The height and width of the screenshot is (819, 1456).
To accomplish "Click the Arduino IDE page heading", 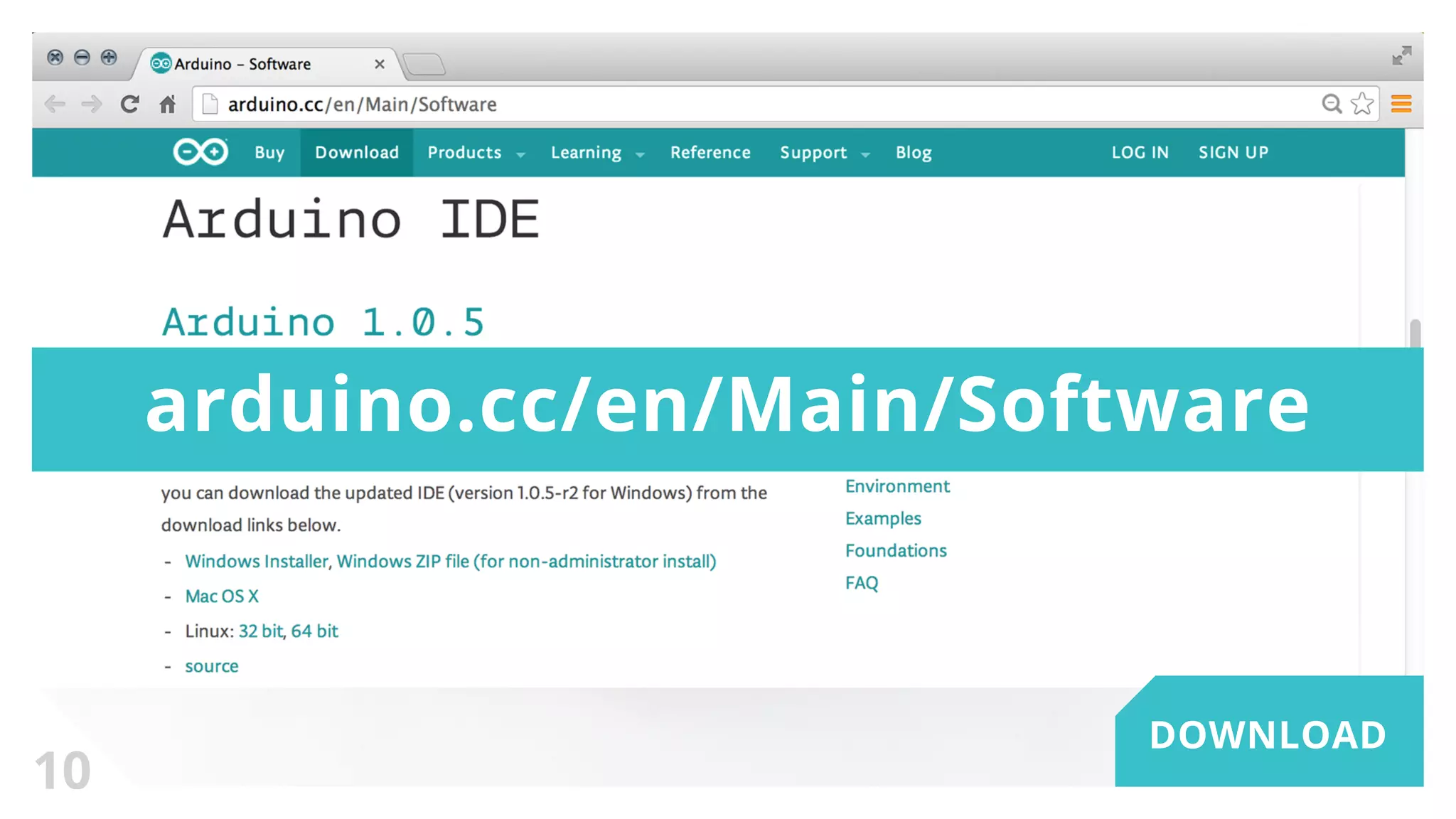I will tap(351, 219).
